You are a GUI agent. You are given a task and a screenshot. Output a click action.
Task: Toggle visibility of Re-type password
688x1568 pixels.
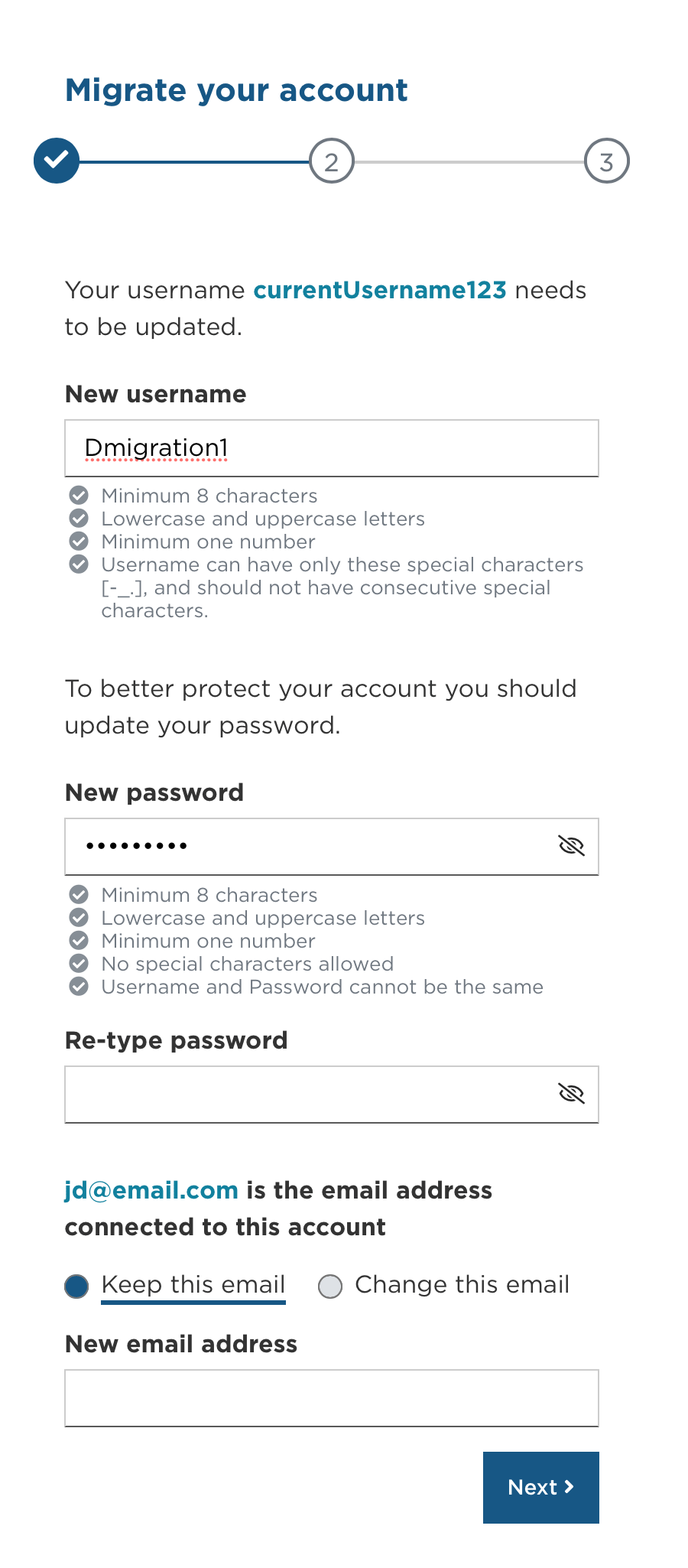(x=571, y=1094)
